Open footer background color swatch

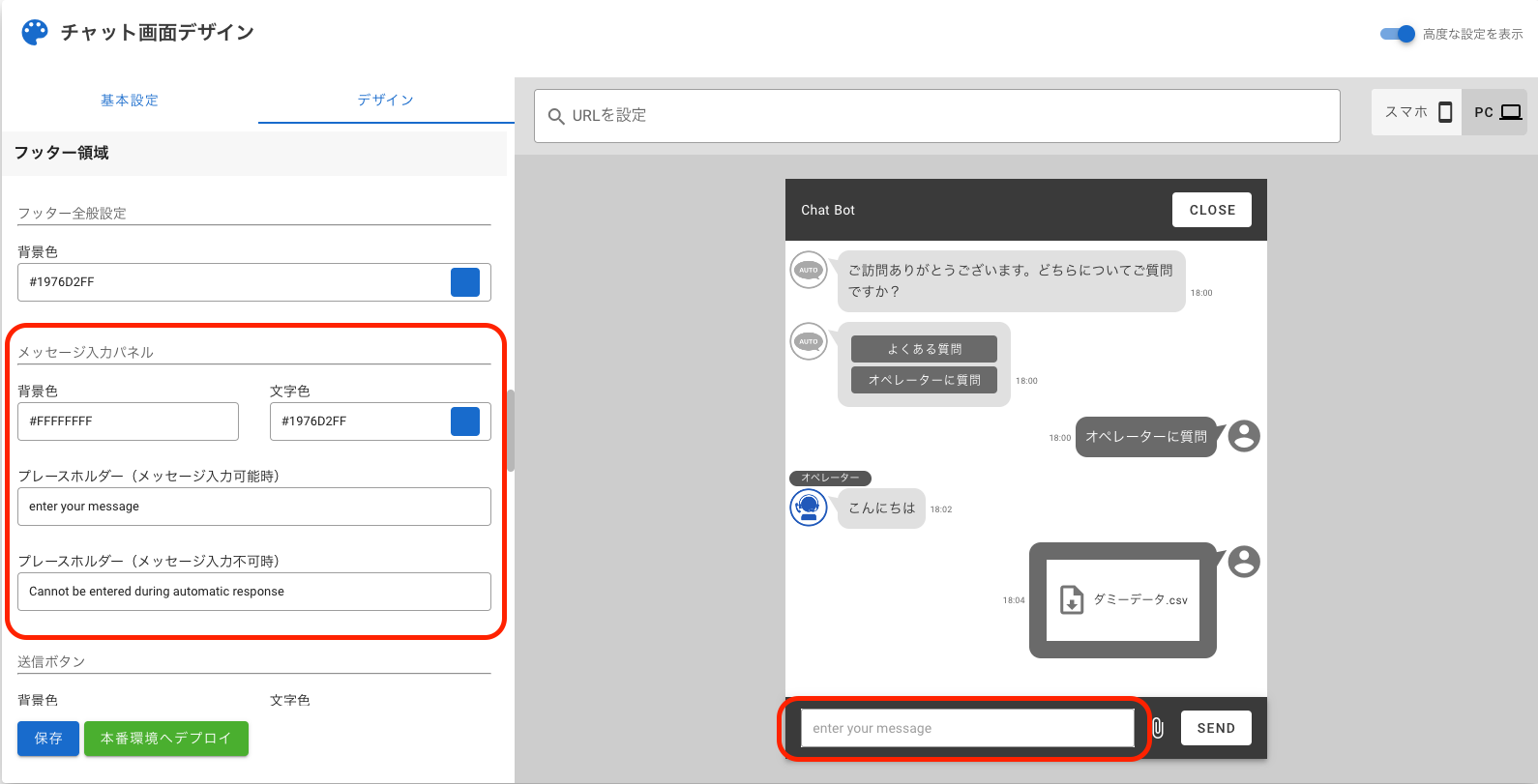465,282
